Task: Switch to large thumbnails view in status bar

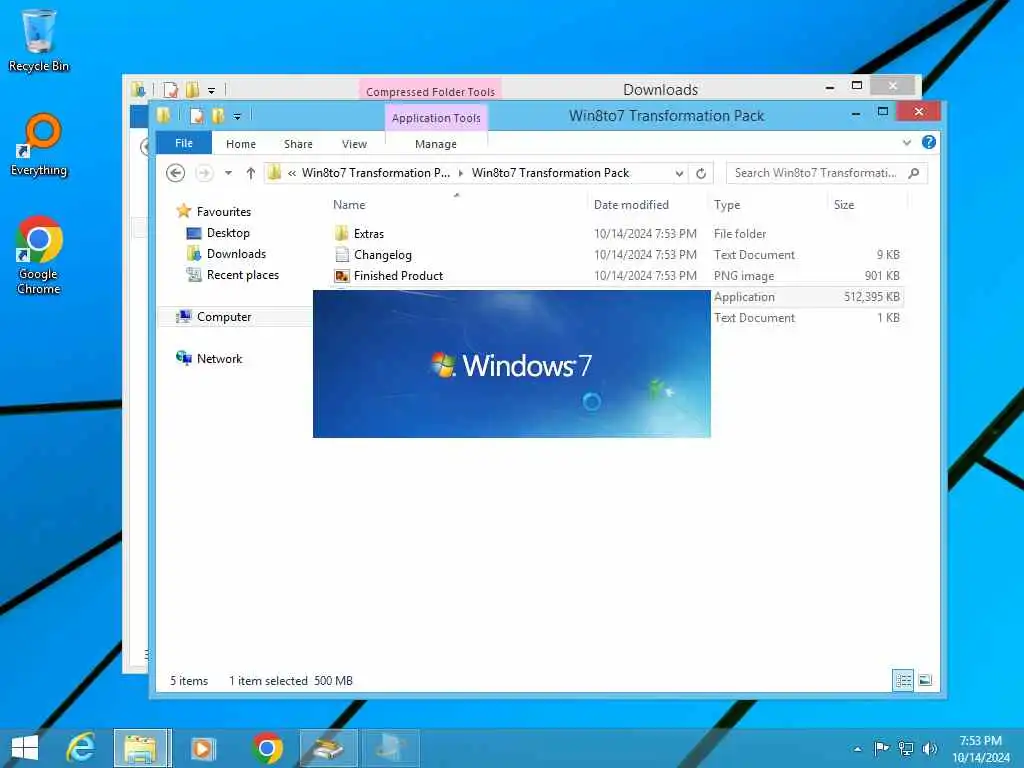Action: [925, 680]
